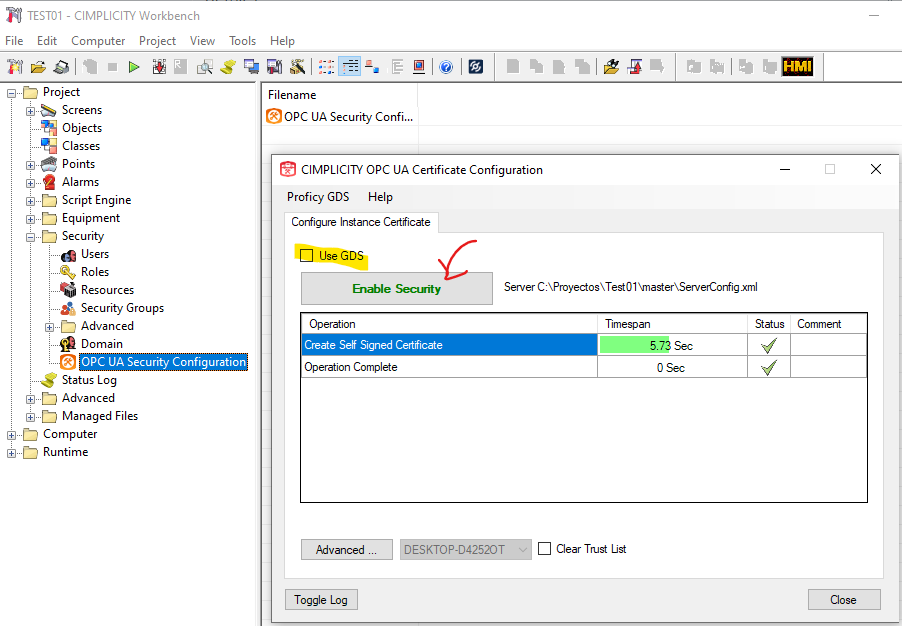Screen dimensions: 902x626
Task: Click the red square screen toolbar icon
Action: [419, 67]
